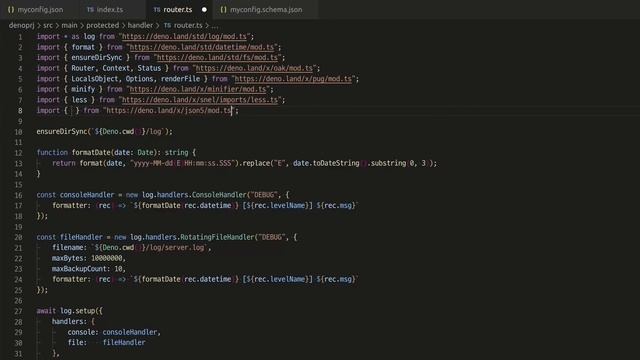Follow the std/datetime/mod.ts import link
This screenshot has width=640, height=360.
tap(202, 47)
